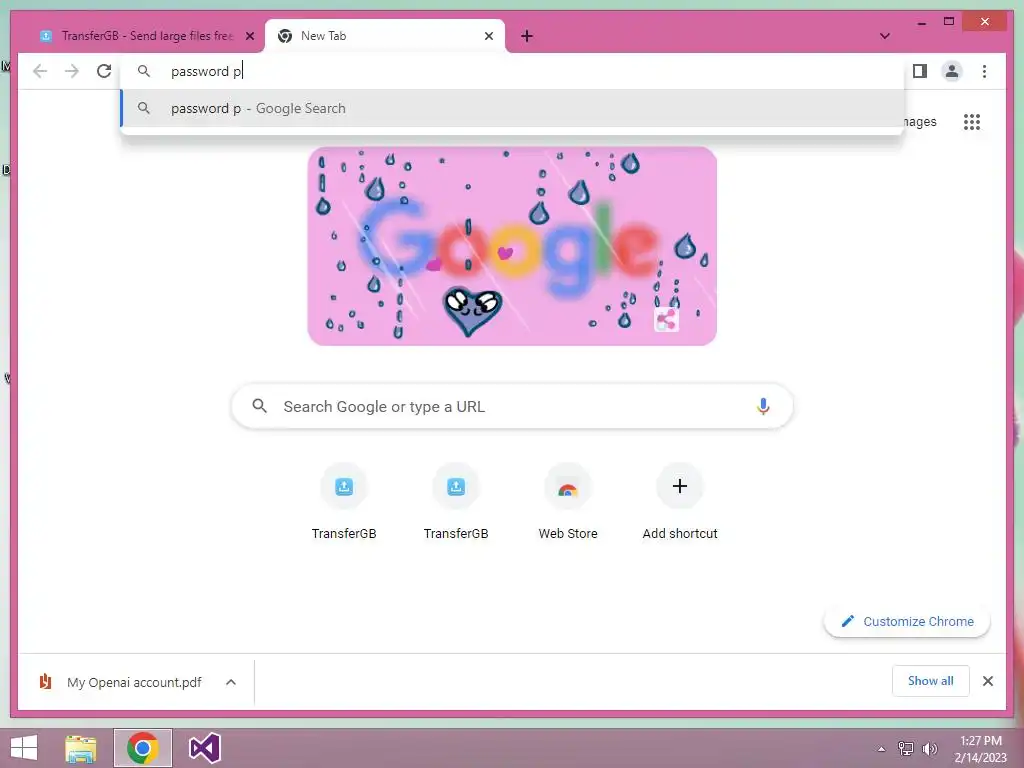The image size is (1024, 768).
Task: Click Customize Chrome button
Action: pos(907,622)
